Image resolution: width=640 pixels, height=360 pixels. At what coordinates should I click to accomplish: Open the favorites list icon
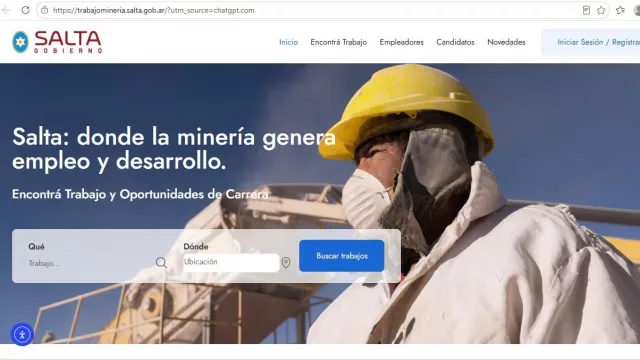(620, 10)
